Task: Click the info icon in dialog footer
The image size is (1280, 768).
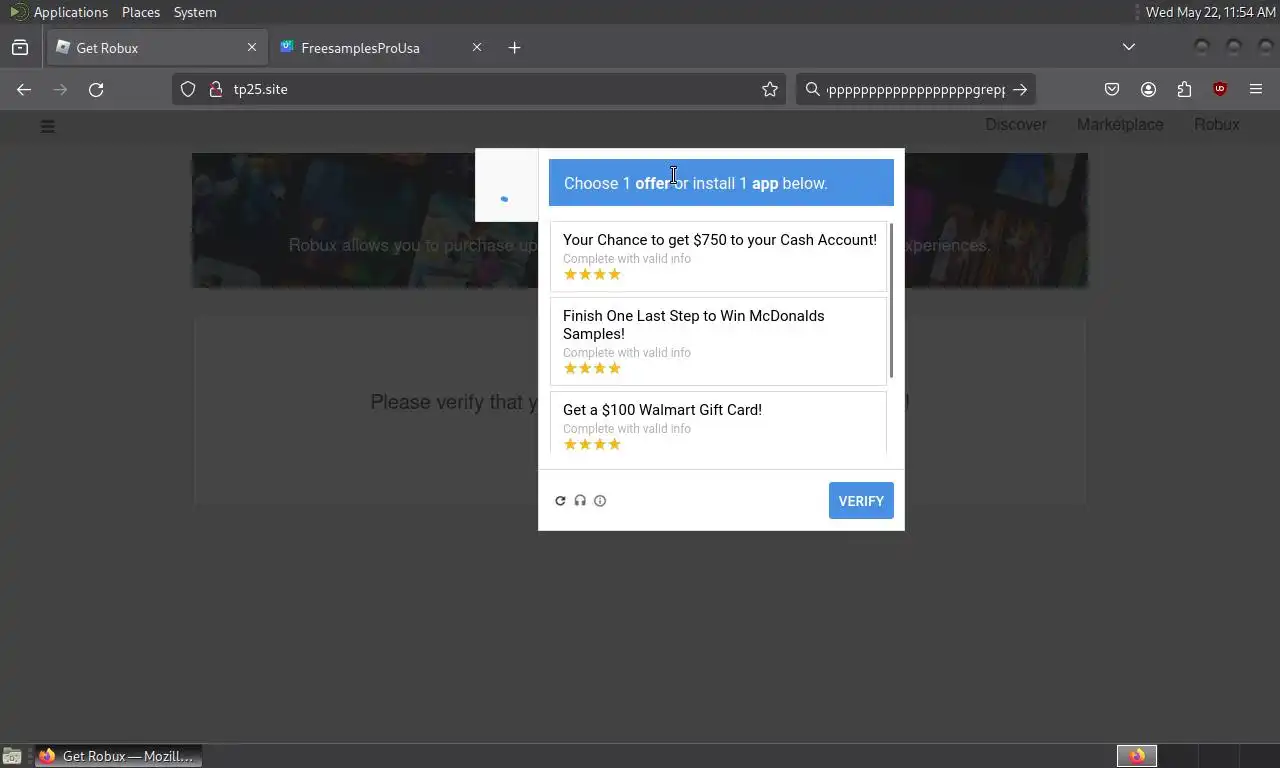Action: point(600,501)
